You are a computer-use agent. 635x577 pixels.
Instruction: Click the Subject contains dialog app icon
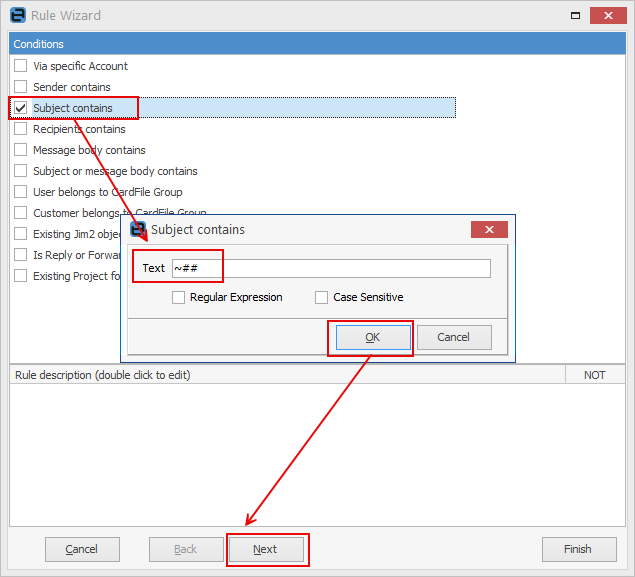click(x=138, y=229)
